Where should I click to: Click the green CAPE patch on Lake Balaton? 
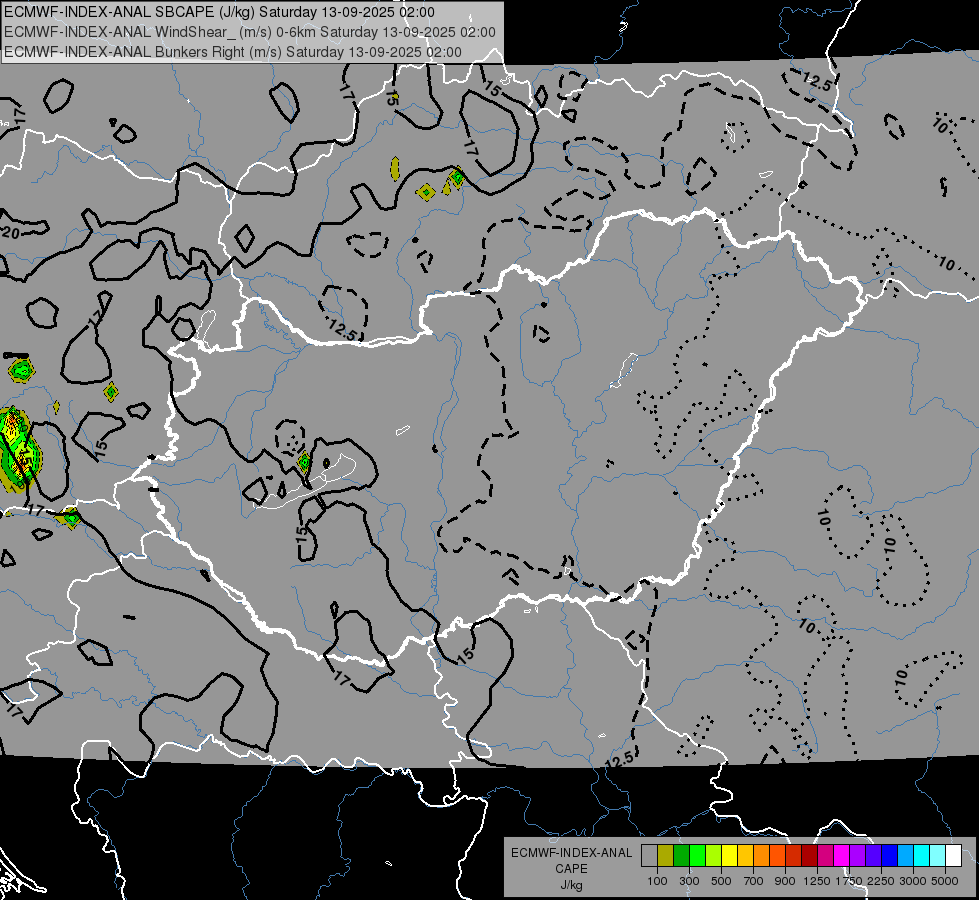(x=304, y=462)
